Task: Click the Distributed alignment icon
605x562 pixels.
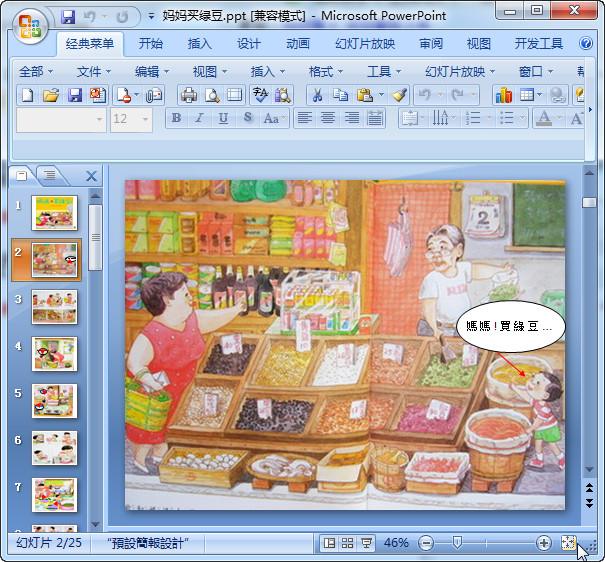Action: (x=375, y=118)
